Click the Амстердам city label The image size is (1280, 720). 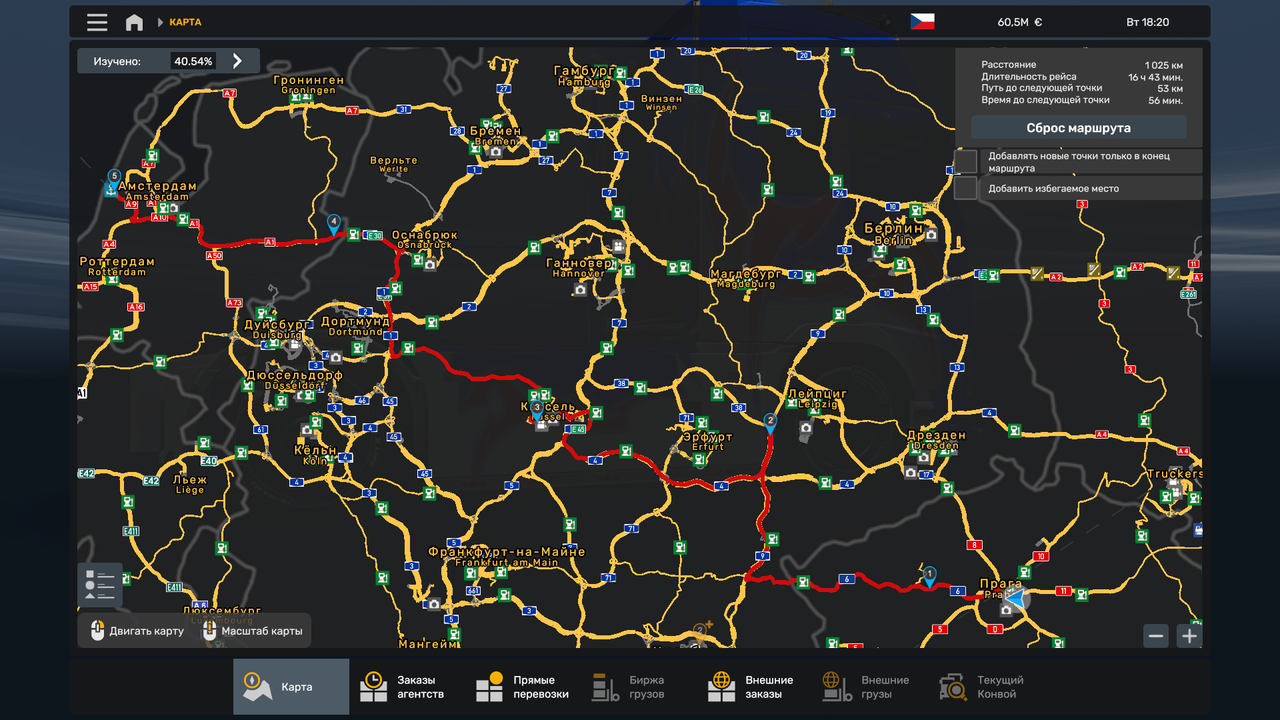pyautogui.click(x=157, y=186)
